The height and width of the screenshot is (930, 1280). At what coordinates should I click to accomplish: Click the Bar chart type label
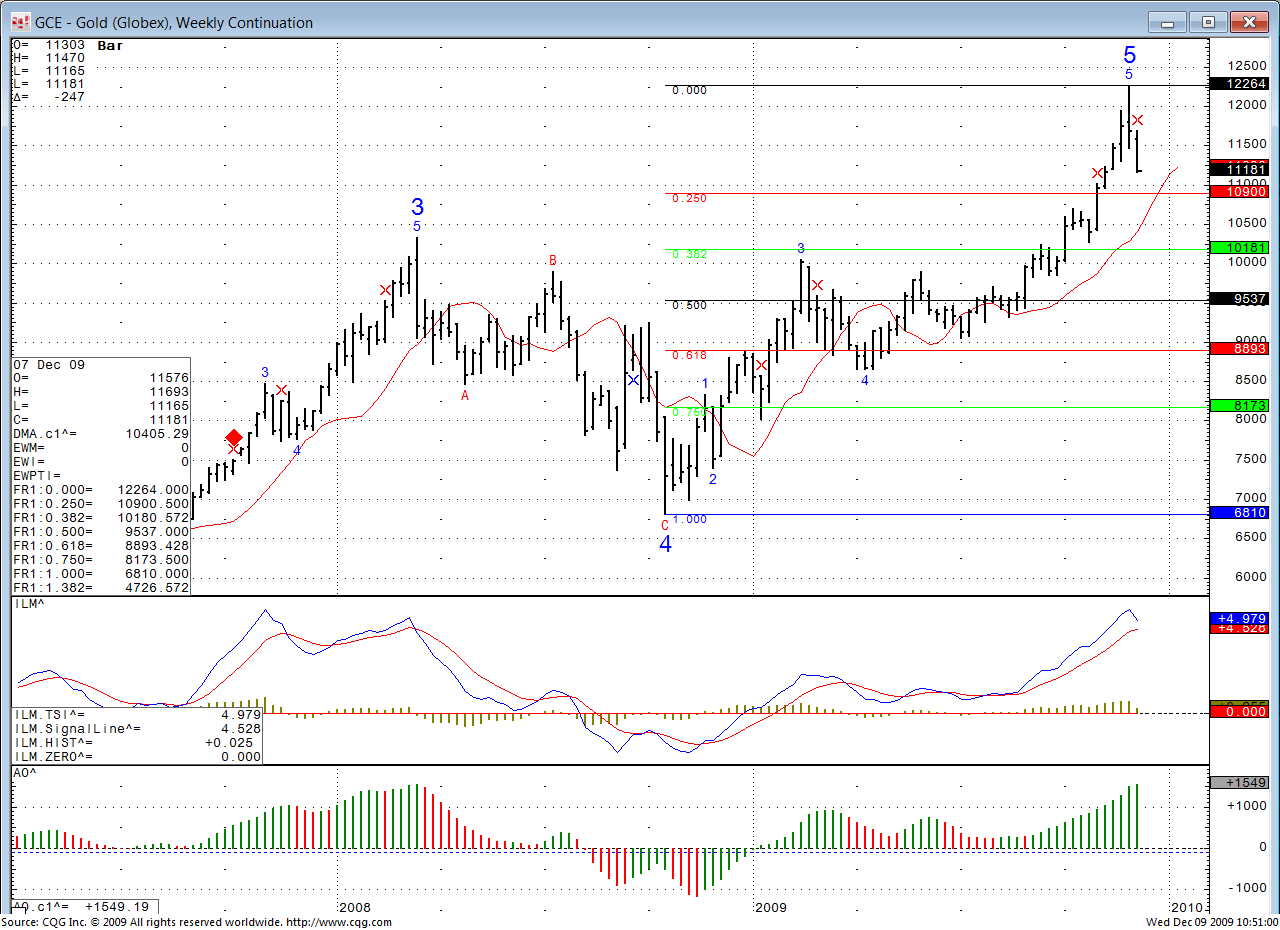click(110, 45)
